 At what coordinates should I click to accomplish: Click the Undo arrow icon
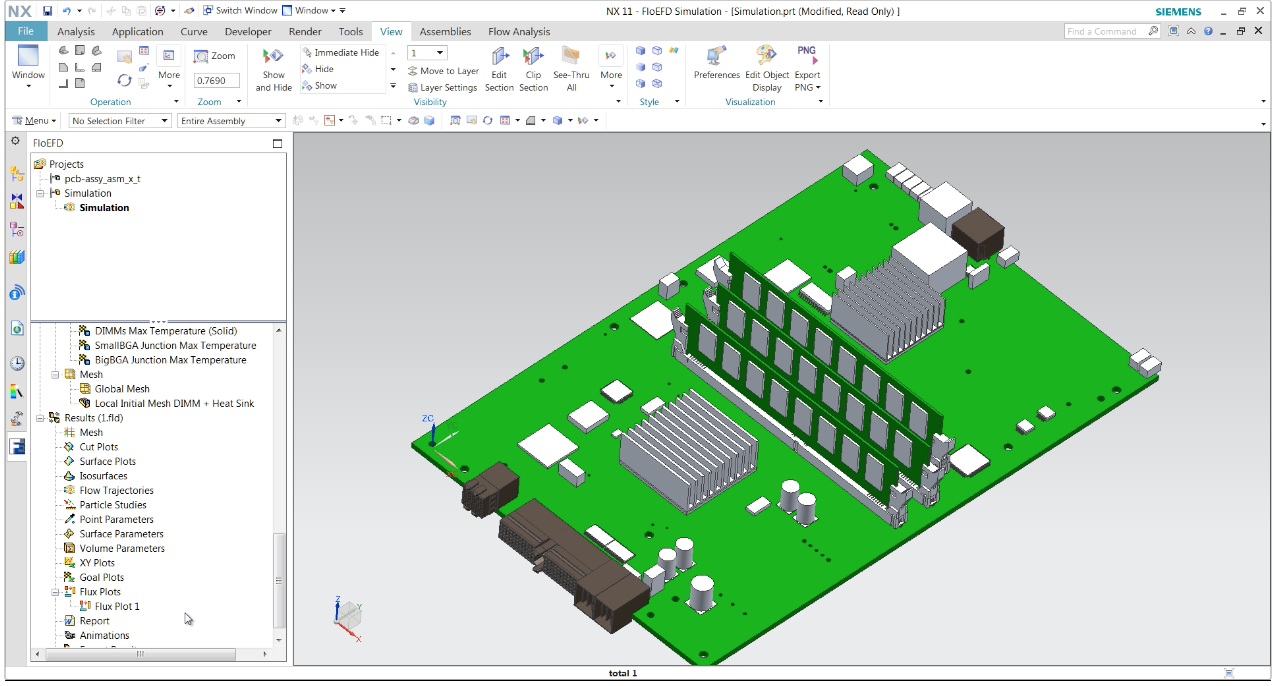point(66,11)
